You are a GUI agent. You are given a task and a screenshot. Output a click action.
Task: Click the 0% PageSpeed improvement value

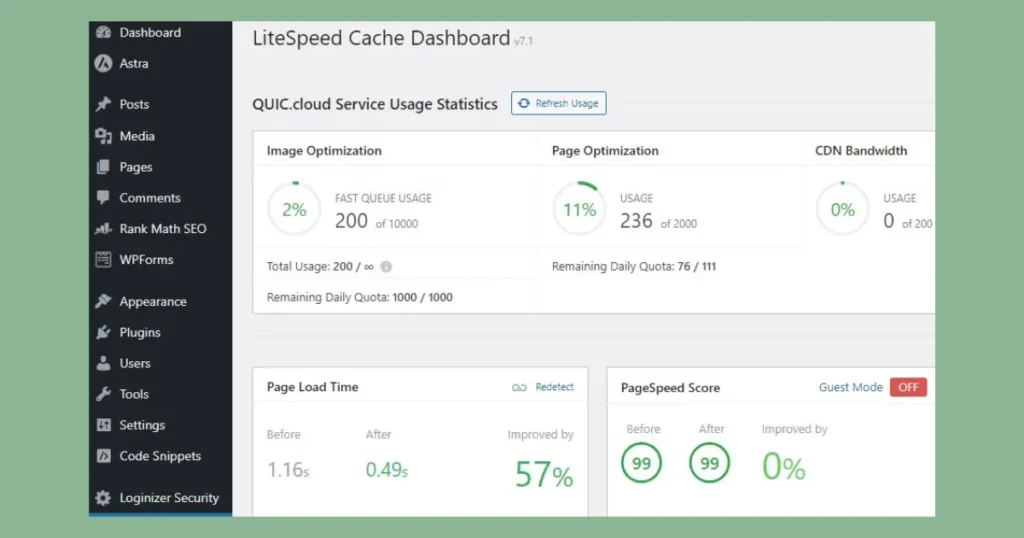click(784, 467)
